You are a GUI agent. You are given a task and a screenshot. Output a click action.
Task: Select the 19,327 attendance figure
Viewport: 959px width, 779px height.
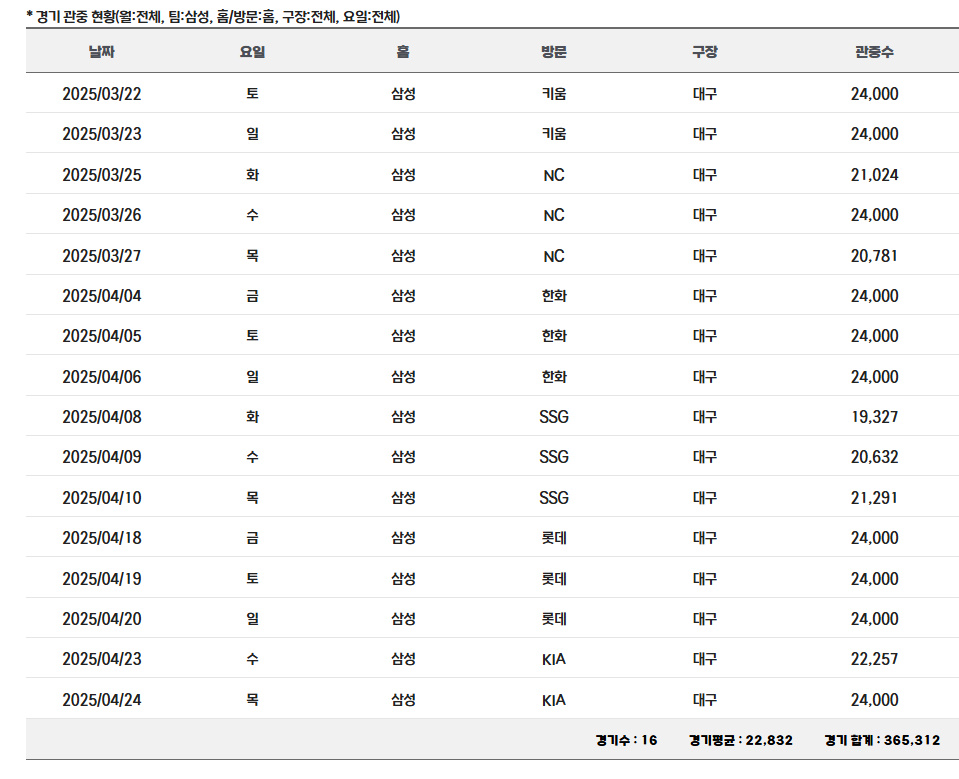pos(874,417)
